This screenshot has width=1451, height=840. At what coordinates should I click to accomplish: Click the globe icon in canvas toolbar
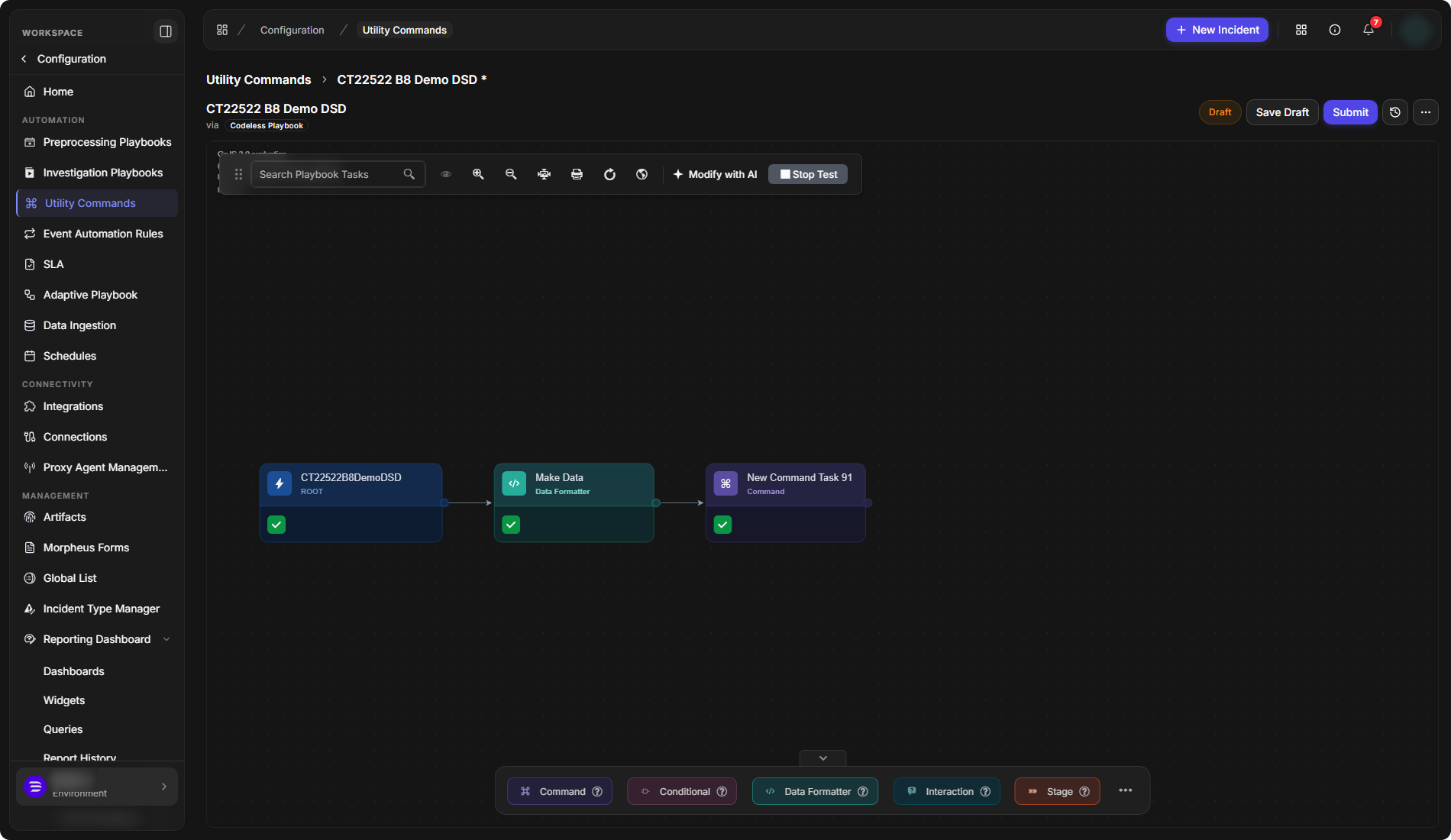[x=642, y=174]
